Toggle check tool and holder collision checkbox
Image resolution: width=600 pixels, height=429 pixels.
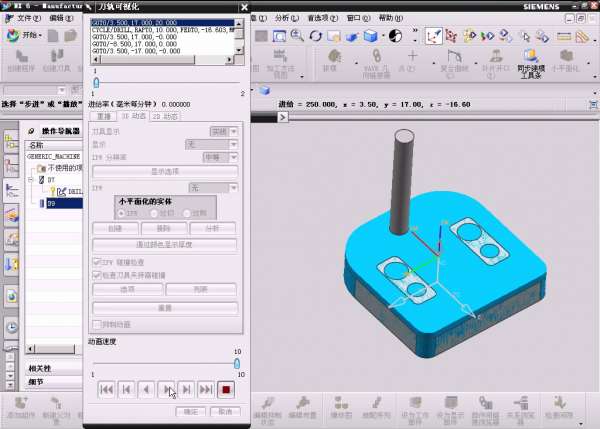(96, 275)
